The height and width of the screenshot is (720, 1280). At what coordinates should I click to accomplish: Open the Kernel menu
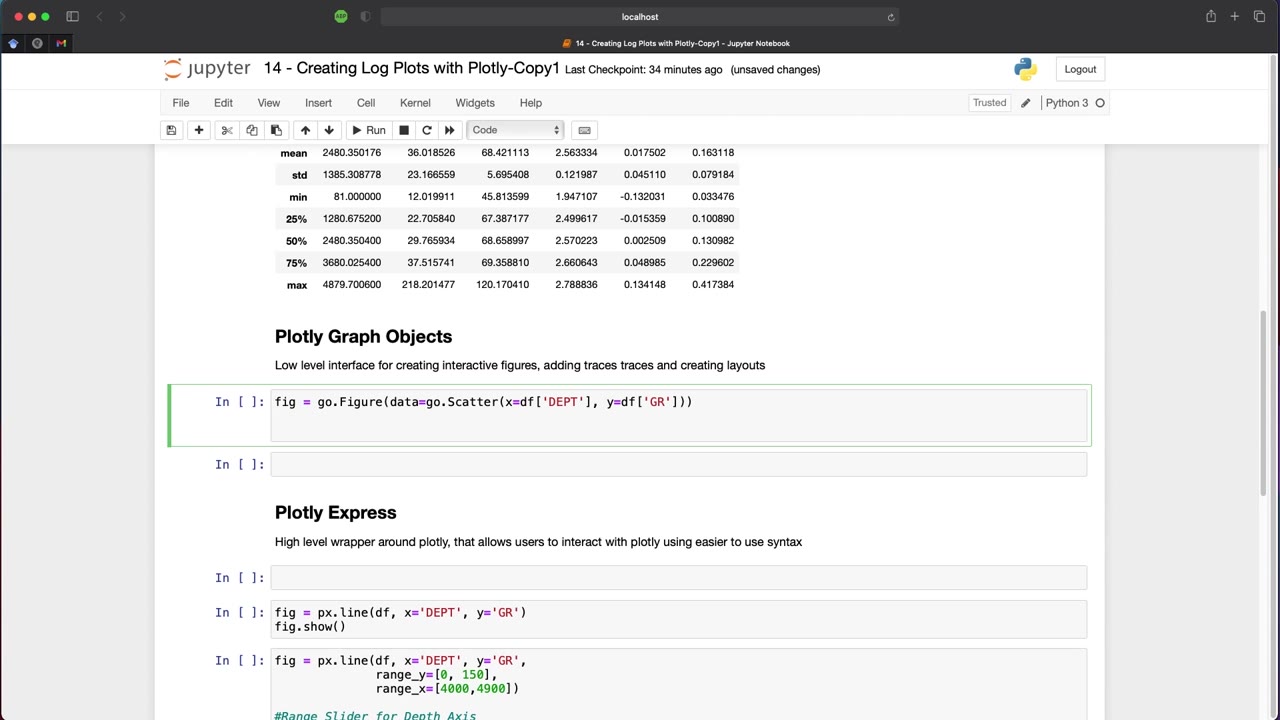[415, 103]
